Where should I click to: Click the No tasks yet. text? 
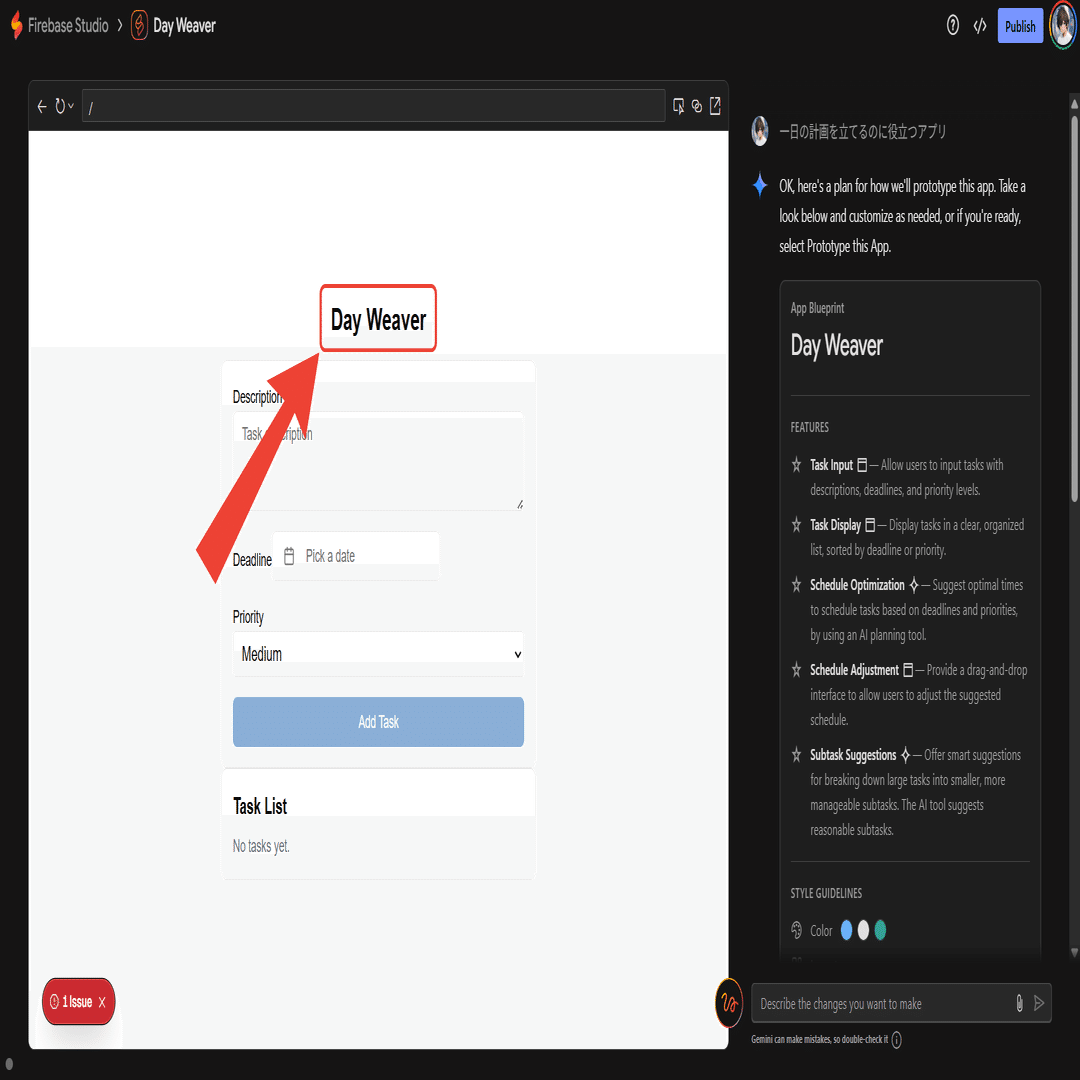261,846
